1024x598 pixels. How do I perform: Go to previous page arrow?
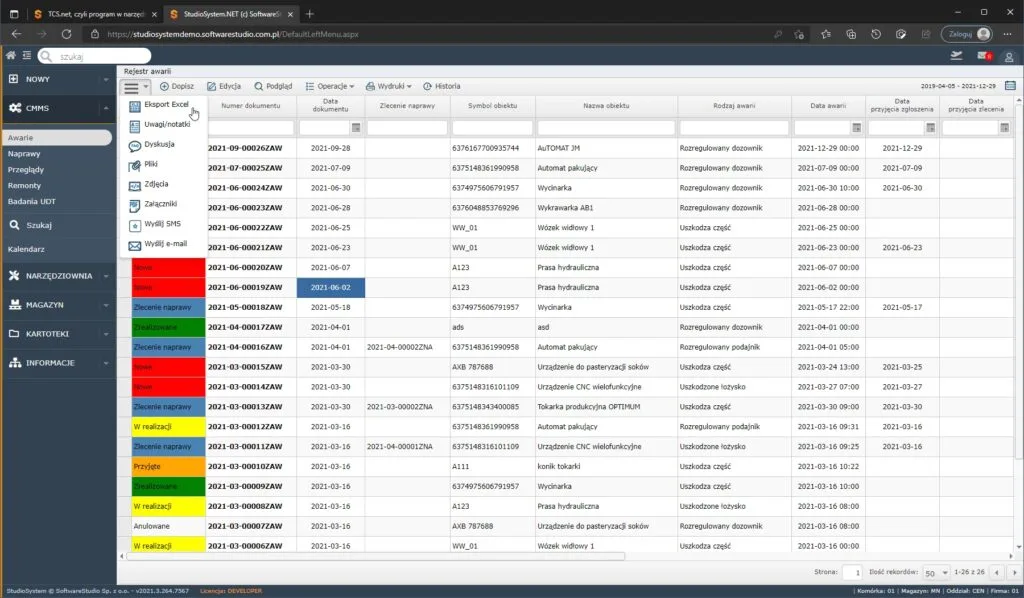point(997,573)
